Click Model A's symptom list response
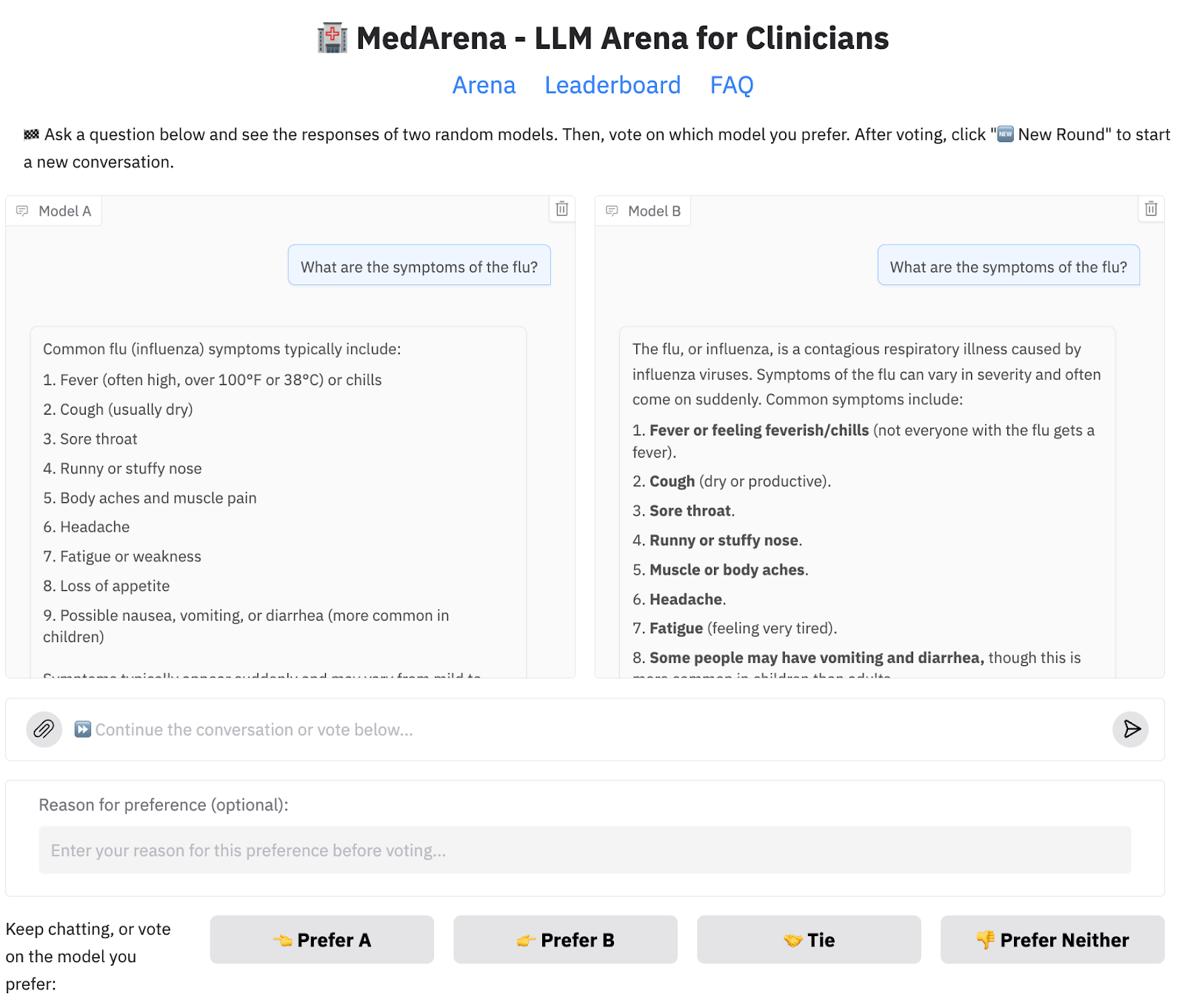The height and width of the screenshot is (1008, 1185). [278, 496]
